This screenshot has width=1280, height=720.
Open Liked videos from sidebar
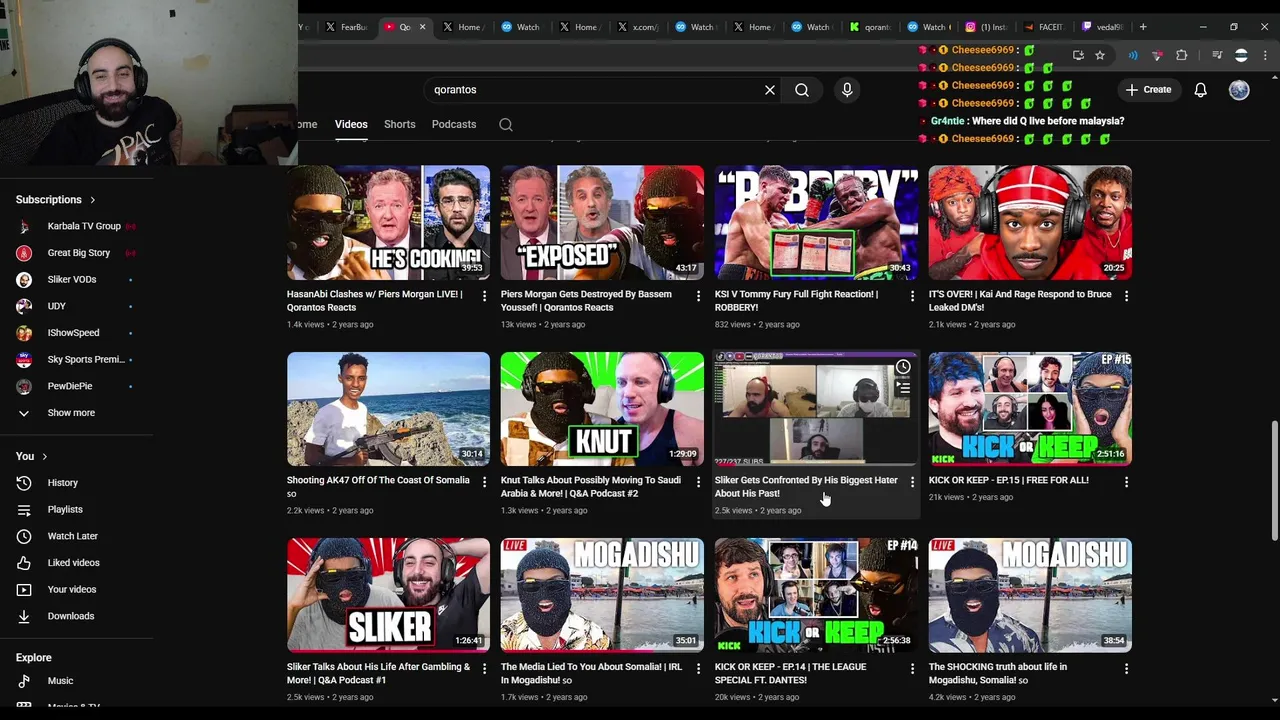click(76, 563)
